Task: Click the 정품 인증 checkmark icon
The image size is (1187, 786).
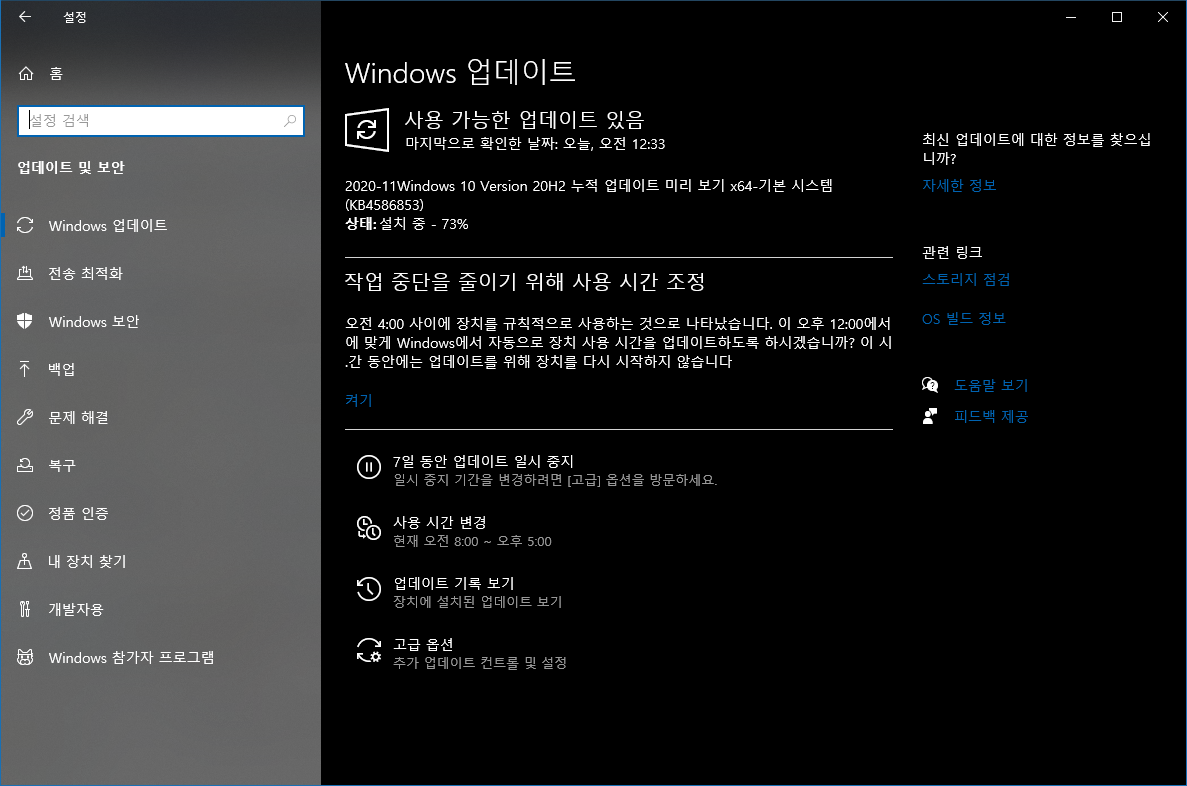Action: click(x=25, y=513)
